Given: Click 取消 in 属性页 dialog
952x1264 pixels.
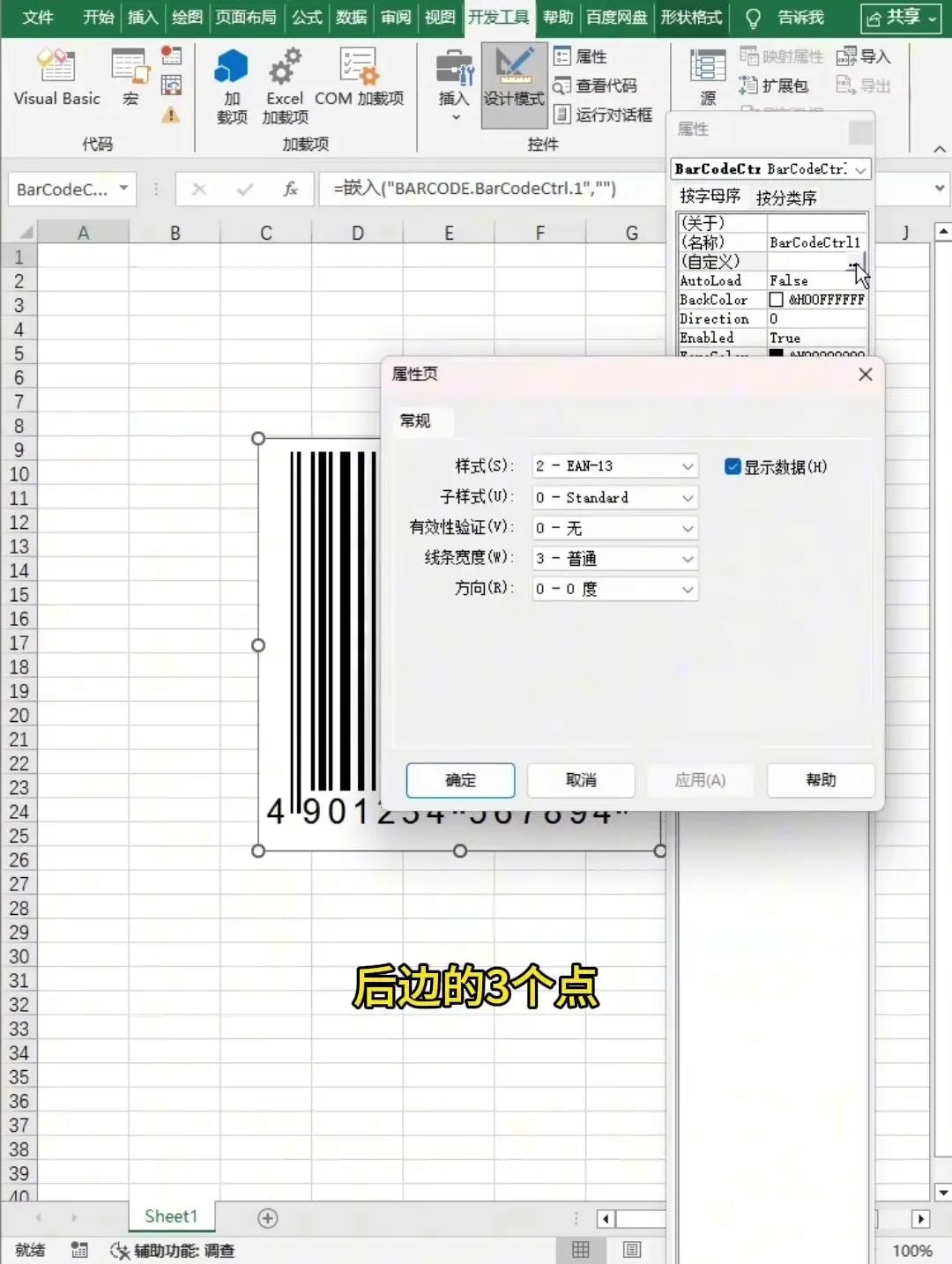Looking at the screenshot, I should tap(581, 780).
